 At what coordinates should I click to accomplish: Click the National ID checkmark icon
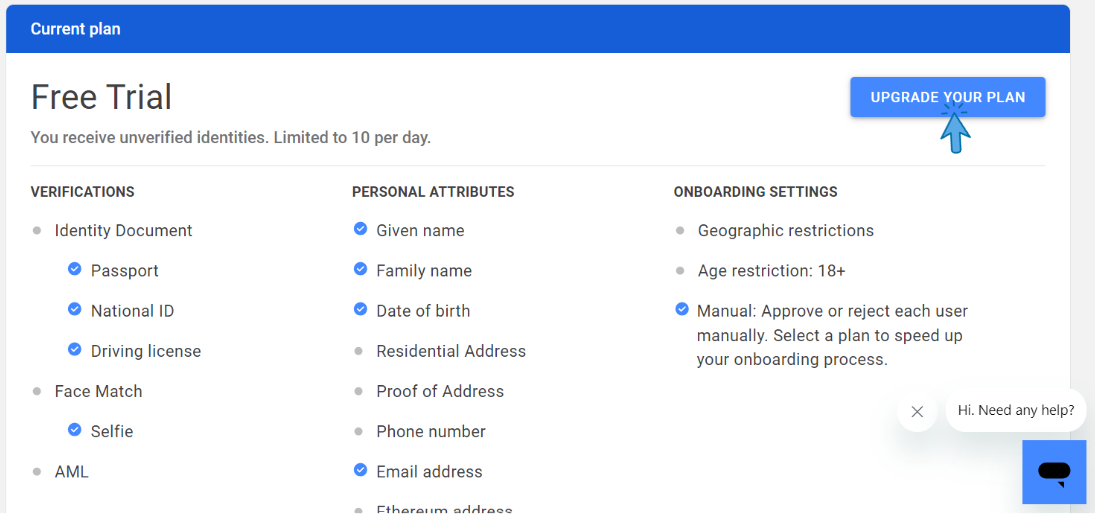75,309
